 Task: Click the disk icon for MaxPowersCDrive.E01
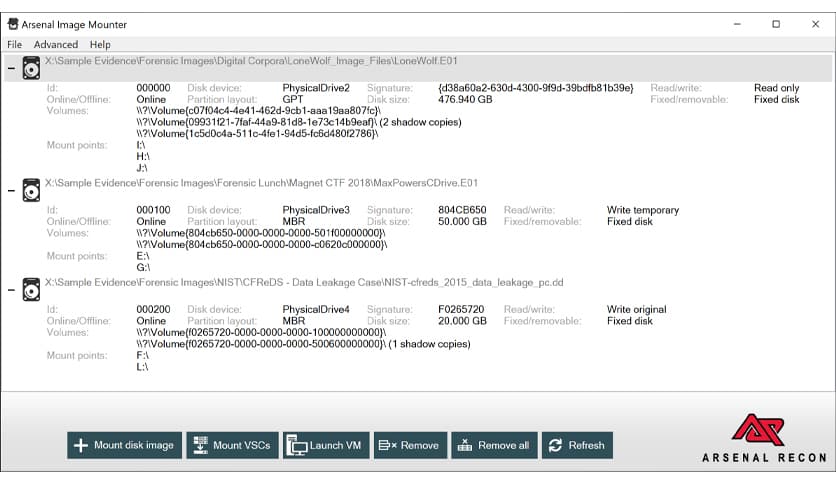tap(31, 190)
